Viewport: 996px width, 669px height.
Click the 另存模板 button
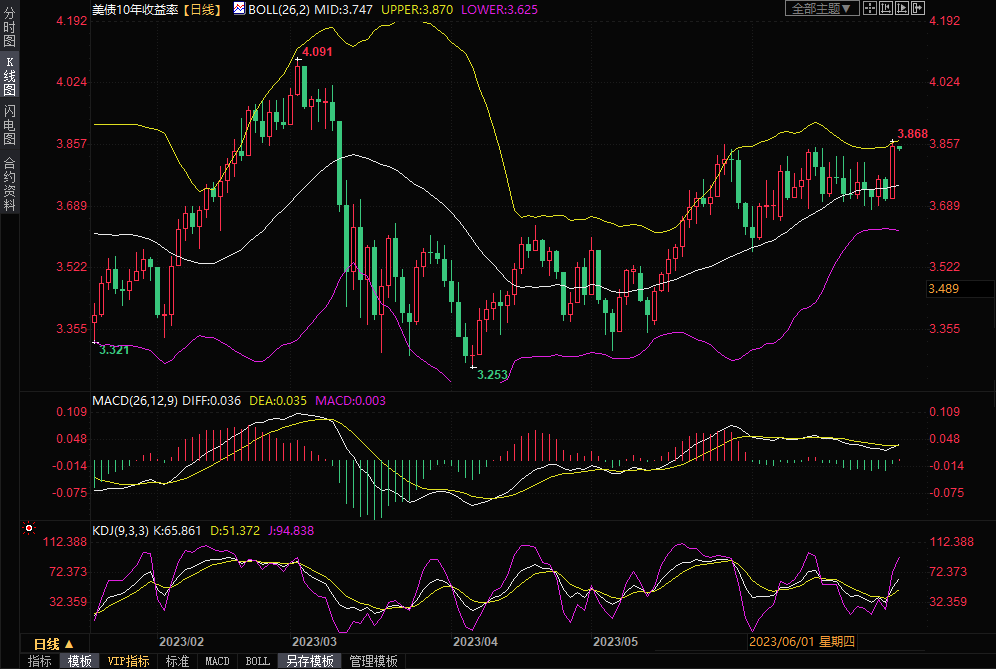tap(309, 661)
